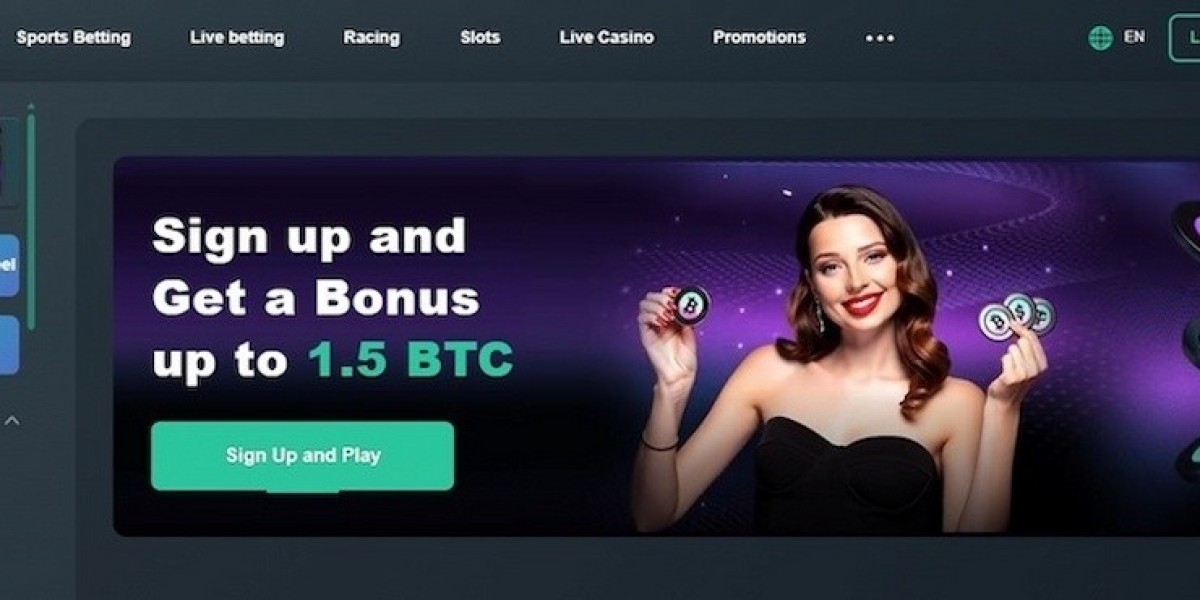The height and width of the screenshot is (600, 1200).
Task: Collapse the sidebar with the up chevron
Action: point(12,421)
